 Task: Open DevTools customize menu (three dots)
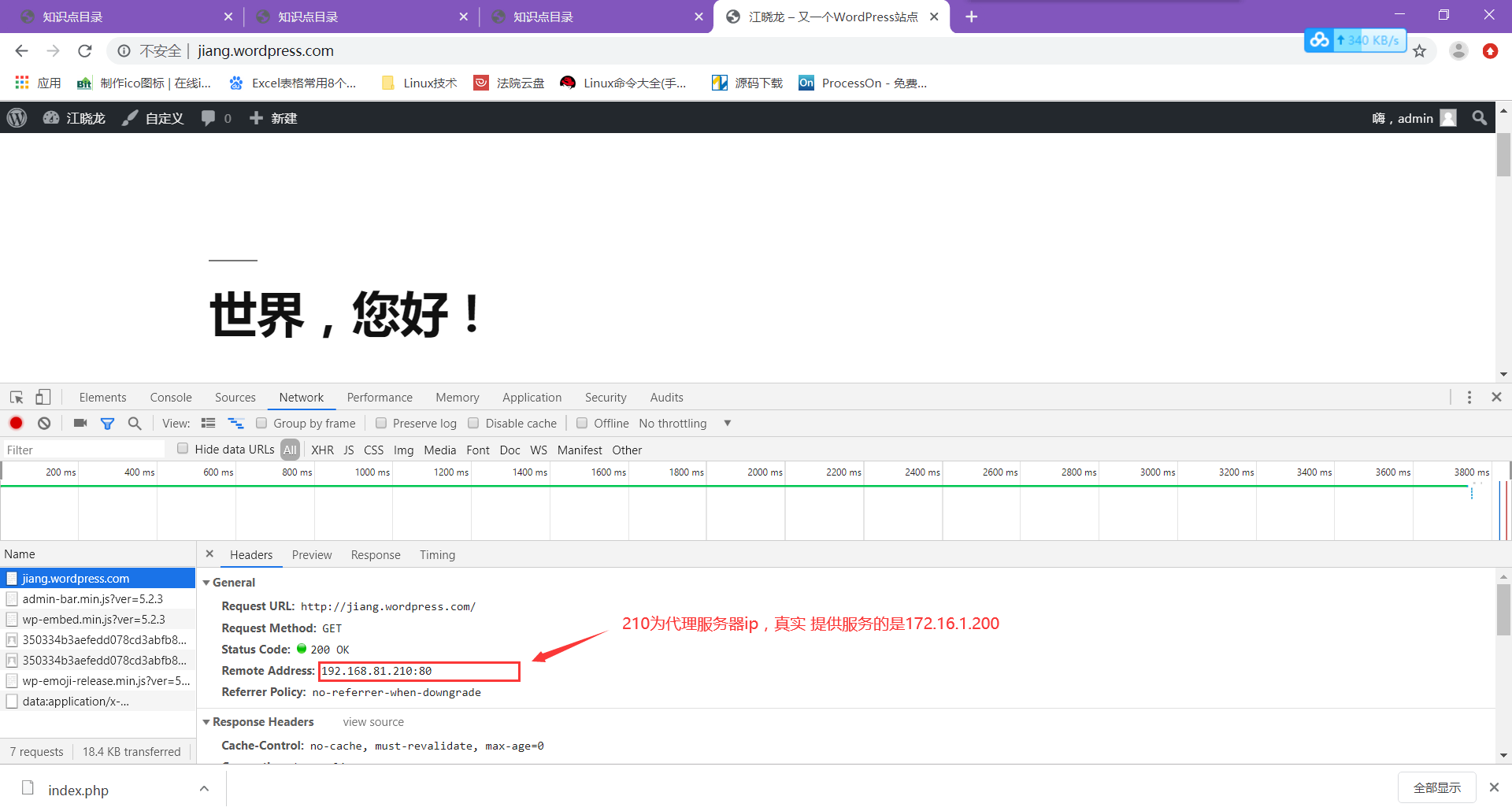click(1469, 397)
